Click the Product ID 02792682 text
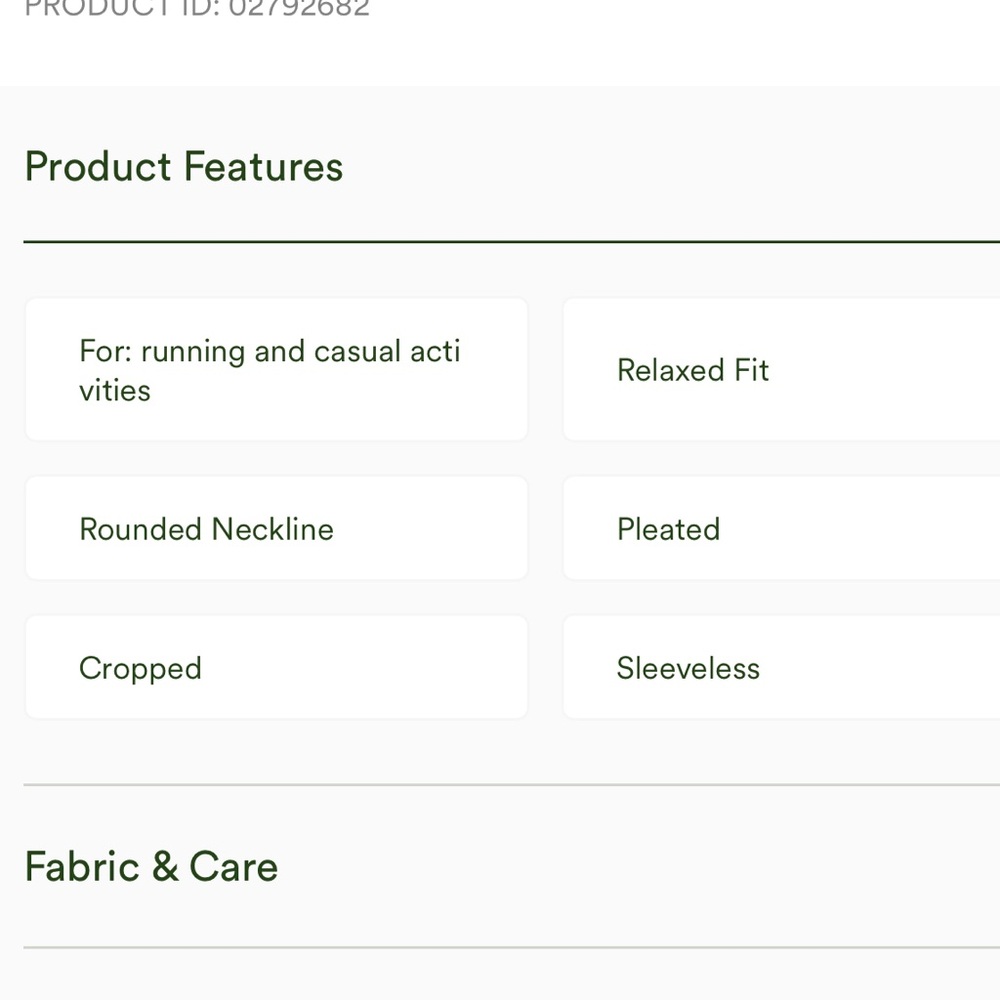Screen dimensions: 1000x1000 (197, 9)
